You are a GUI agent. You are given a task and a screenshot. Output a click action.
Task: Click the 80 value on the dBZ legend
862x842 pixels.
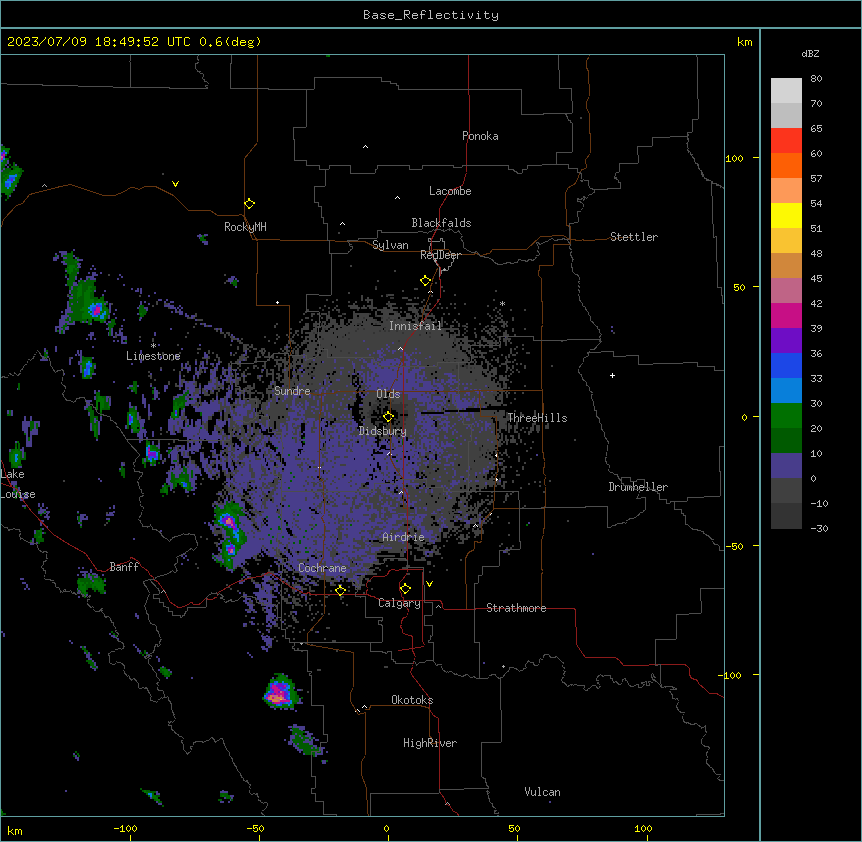coord(816,79)
